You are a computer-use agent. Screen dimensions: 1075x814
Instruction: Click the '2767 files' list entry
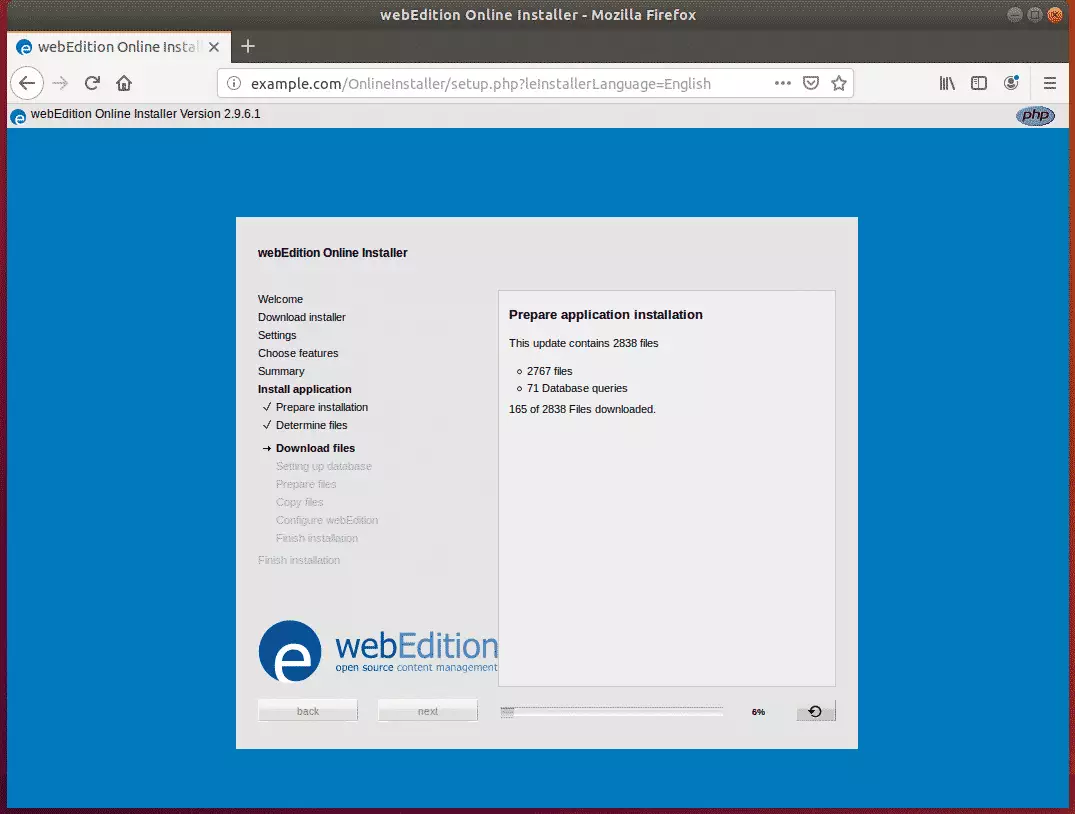(x=549, y=371)
